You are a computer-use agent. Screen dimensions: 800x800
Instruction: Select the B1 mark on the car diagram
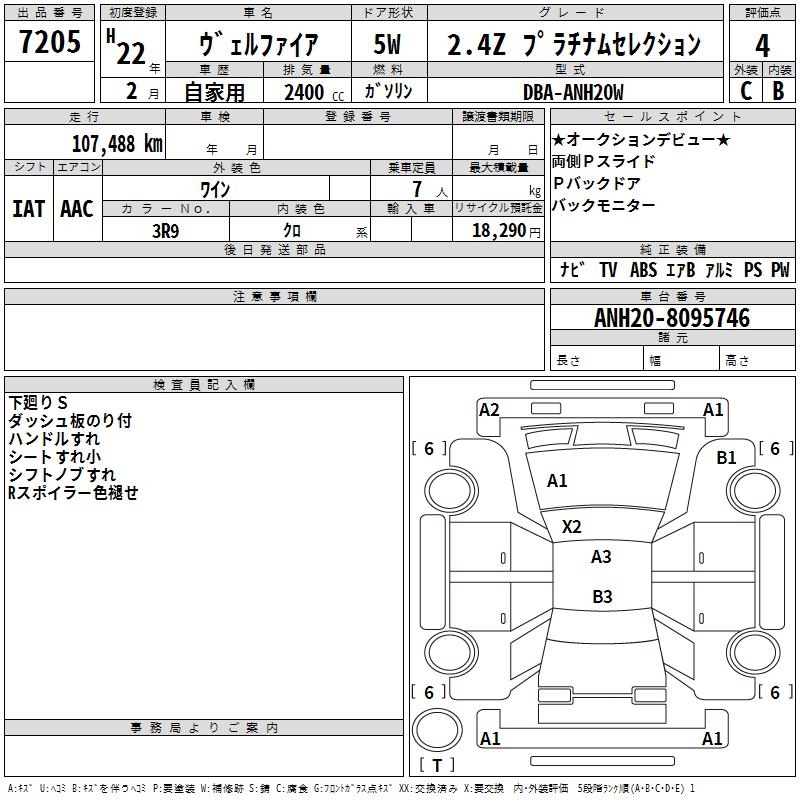726,457
